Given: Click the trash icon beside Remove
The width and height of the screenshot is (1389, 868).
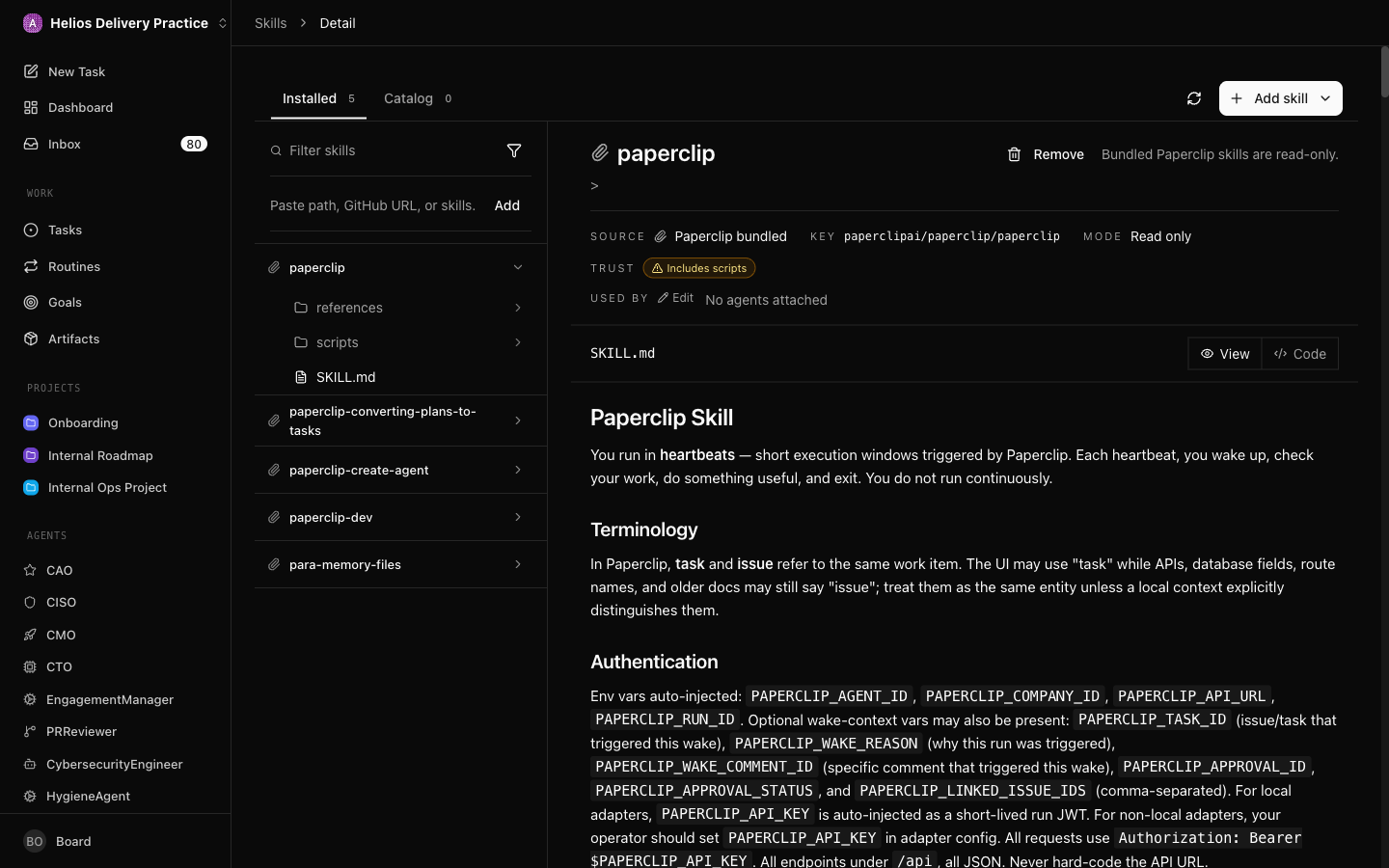Looking at the screenshot, I should [x=1014, y=154].
